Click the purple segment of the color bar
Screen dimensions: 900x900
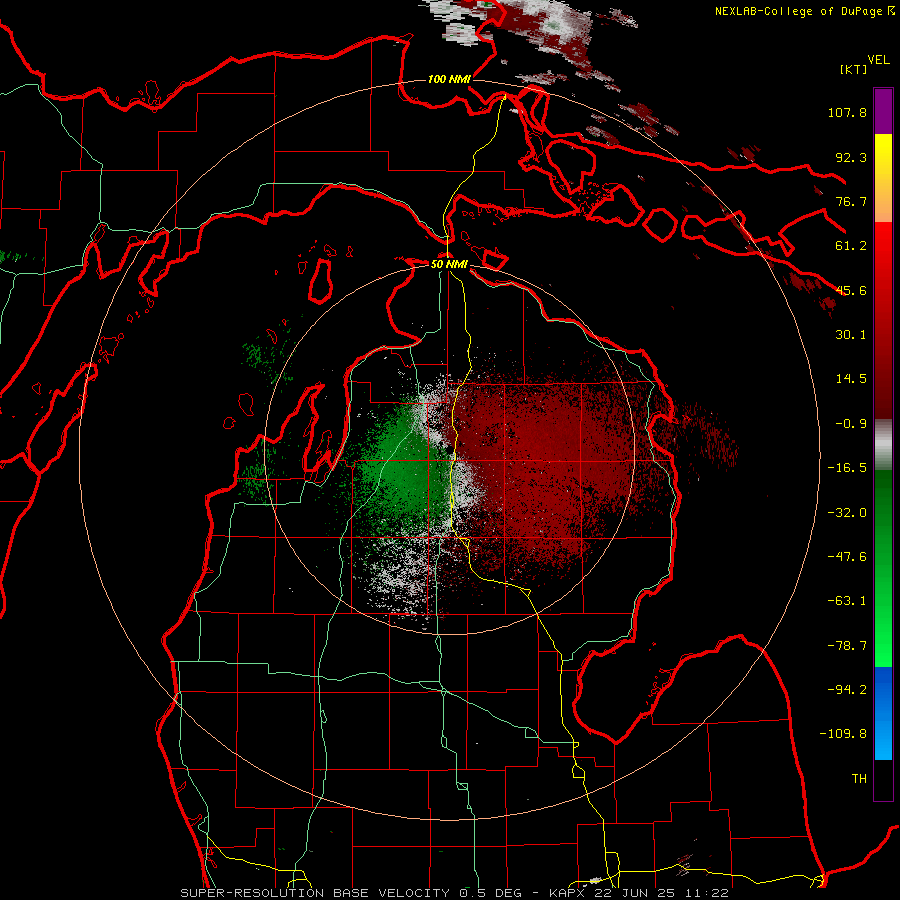click(883, 111)
